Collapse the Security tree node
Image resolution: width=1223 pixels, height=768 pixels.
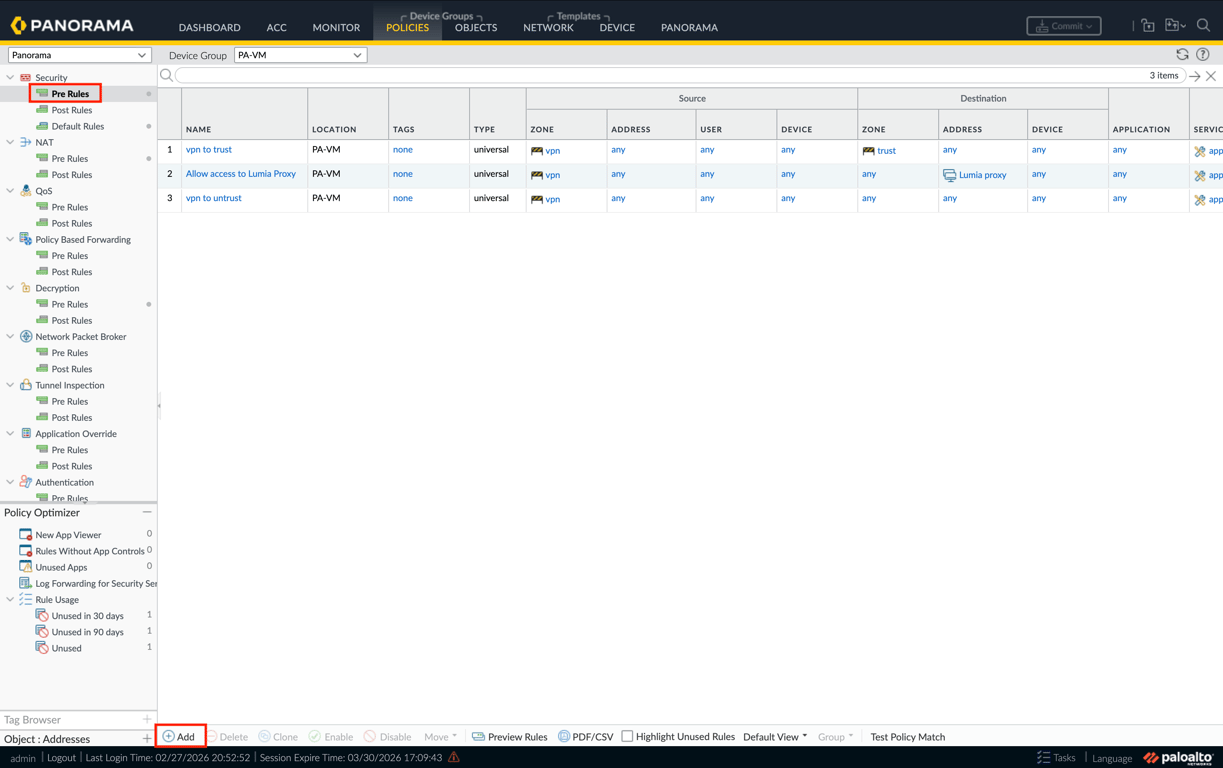pos(11,78)
